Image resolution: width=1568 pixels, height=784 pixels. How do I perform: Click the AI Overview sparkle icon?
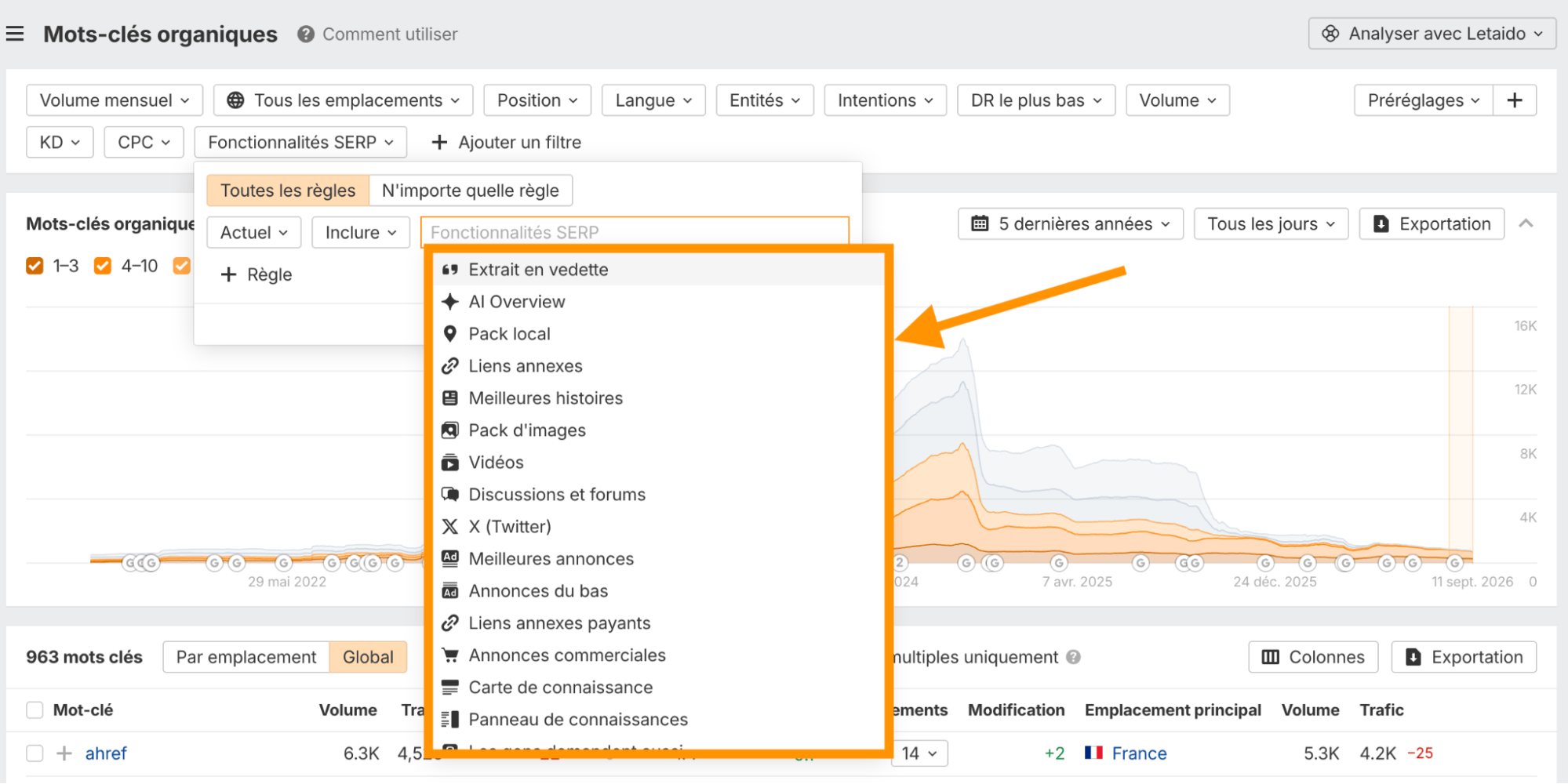(x=449, y=302)
